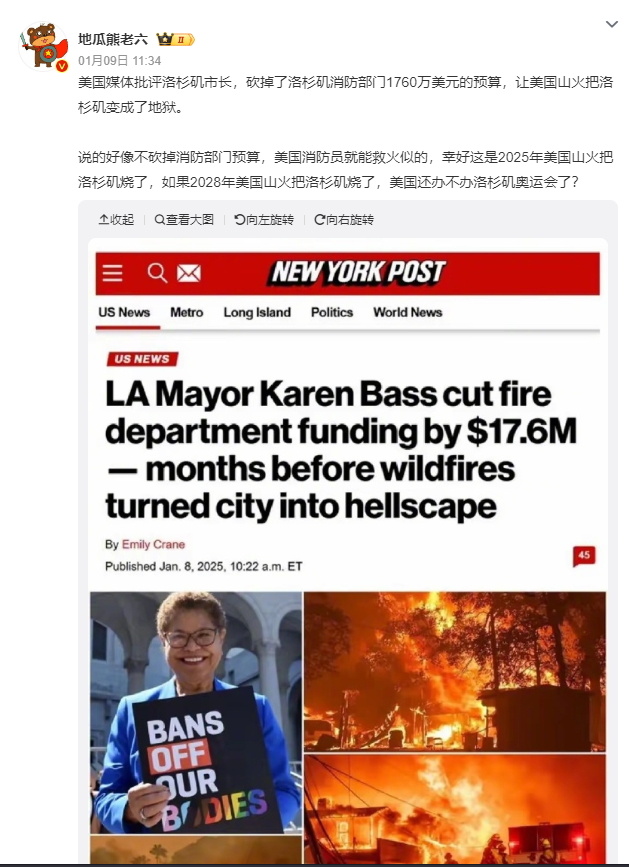
Task: Collapse the image using 收起
Action: (x=116, y=220)
